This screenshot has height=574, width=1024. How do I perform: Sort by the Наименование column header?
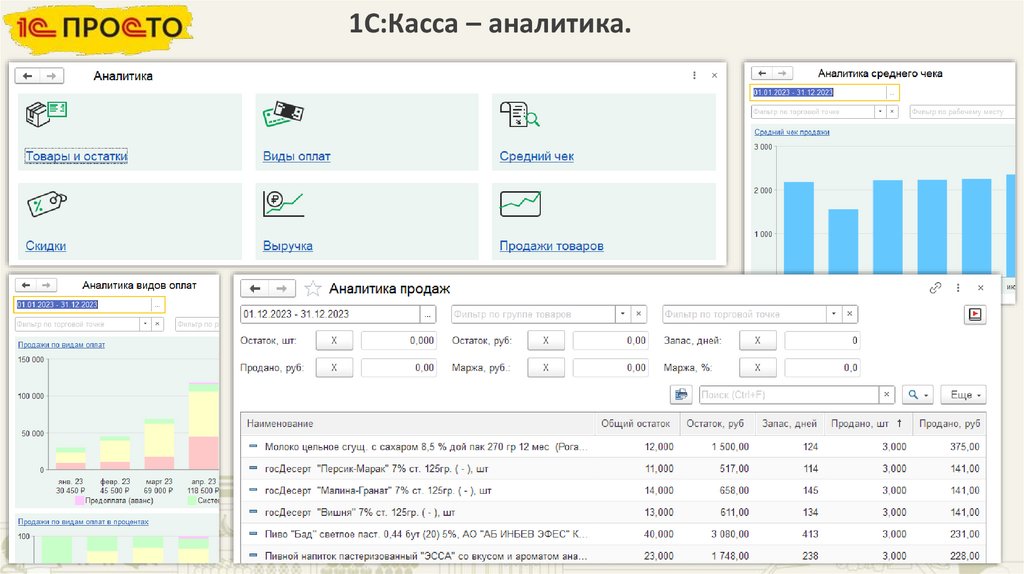point(418,423)
